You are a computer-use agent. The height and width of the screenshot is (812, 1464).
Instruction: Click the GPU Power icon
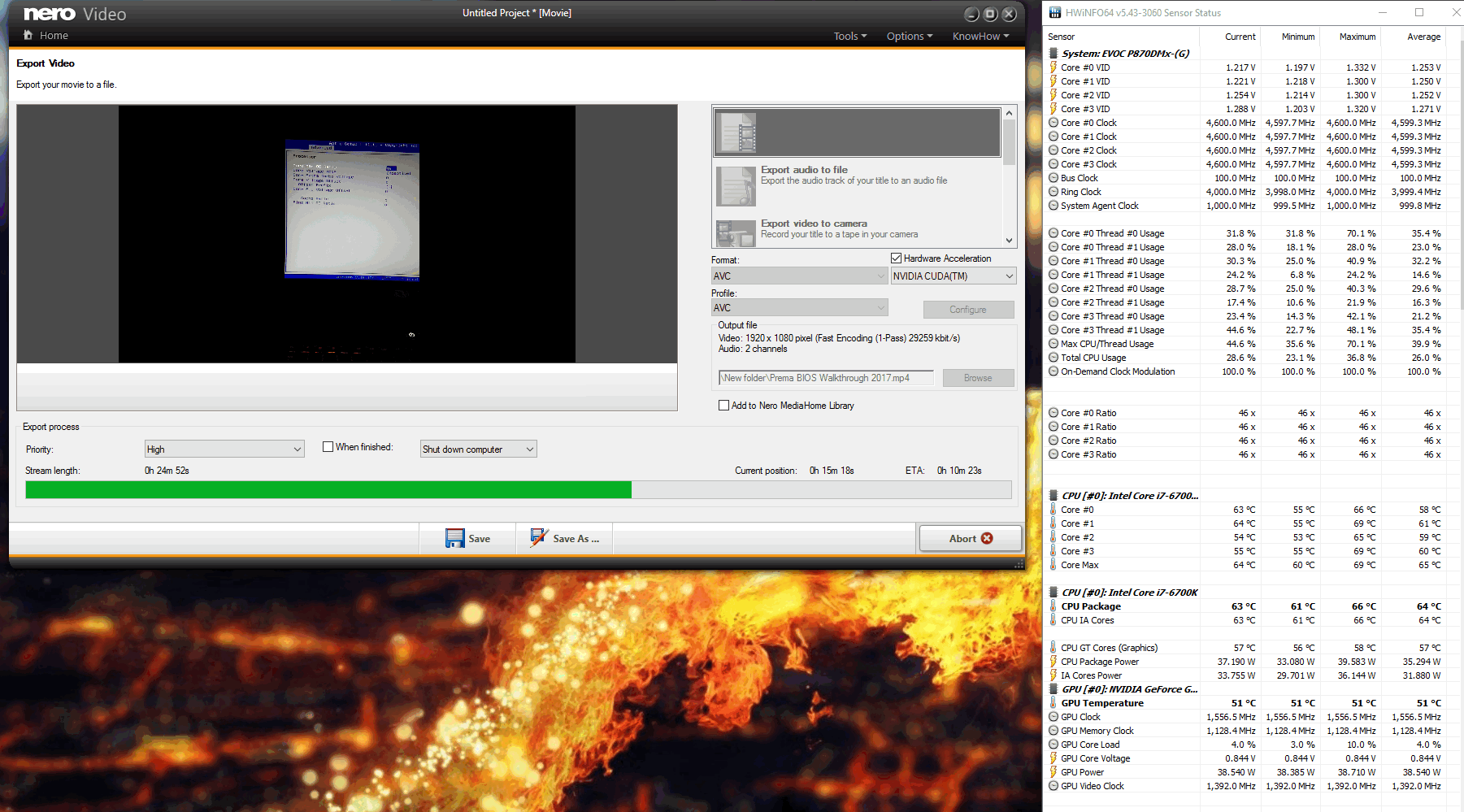click(x=1053, y=772)
